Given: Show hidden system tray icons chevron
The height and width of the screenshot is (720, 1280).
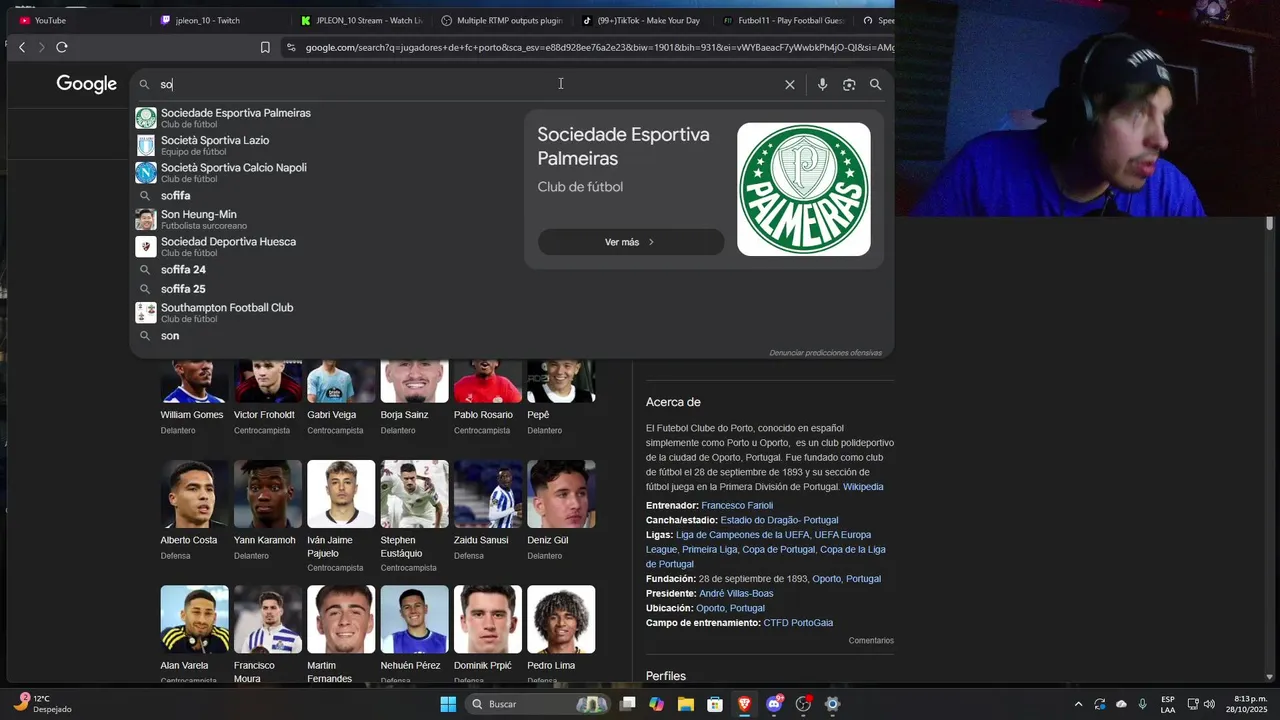Looking at the screenshot, I should click(1078, 704).
